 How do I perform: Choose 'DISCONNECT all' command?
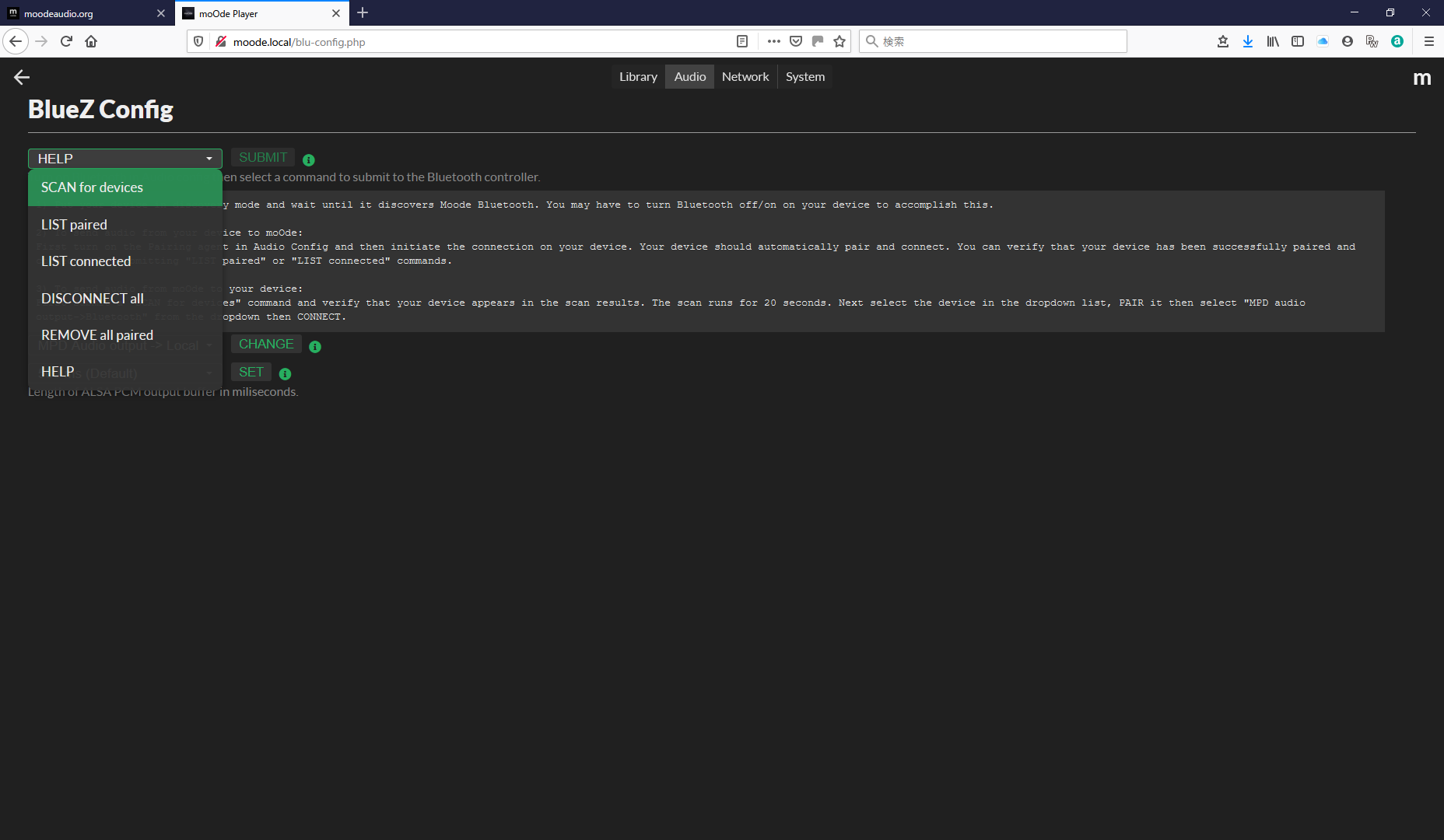(x=125, y=299)
